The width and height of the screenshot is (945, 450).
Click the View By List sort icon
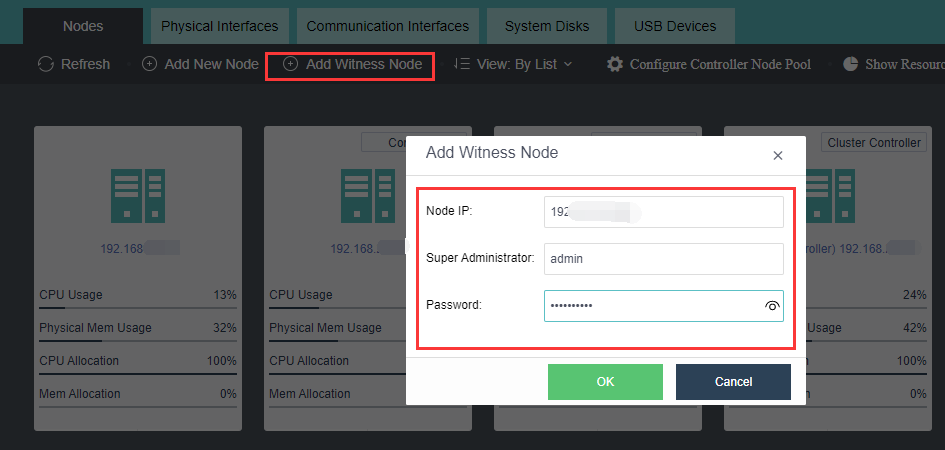[x=461, y=64]
